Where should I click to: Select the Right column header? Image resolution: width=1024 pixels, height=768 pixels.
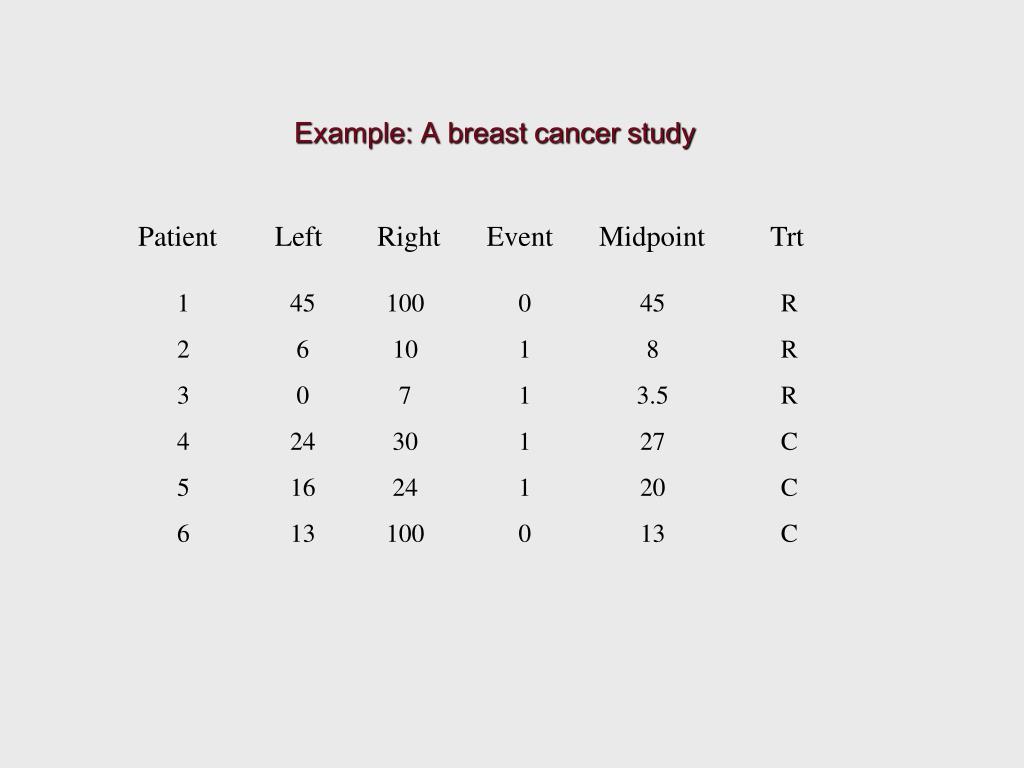point(408,238)
